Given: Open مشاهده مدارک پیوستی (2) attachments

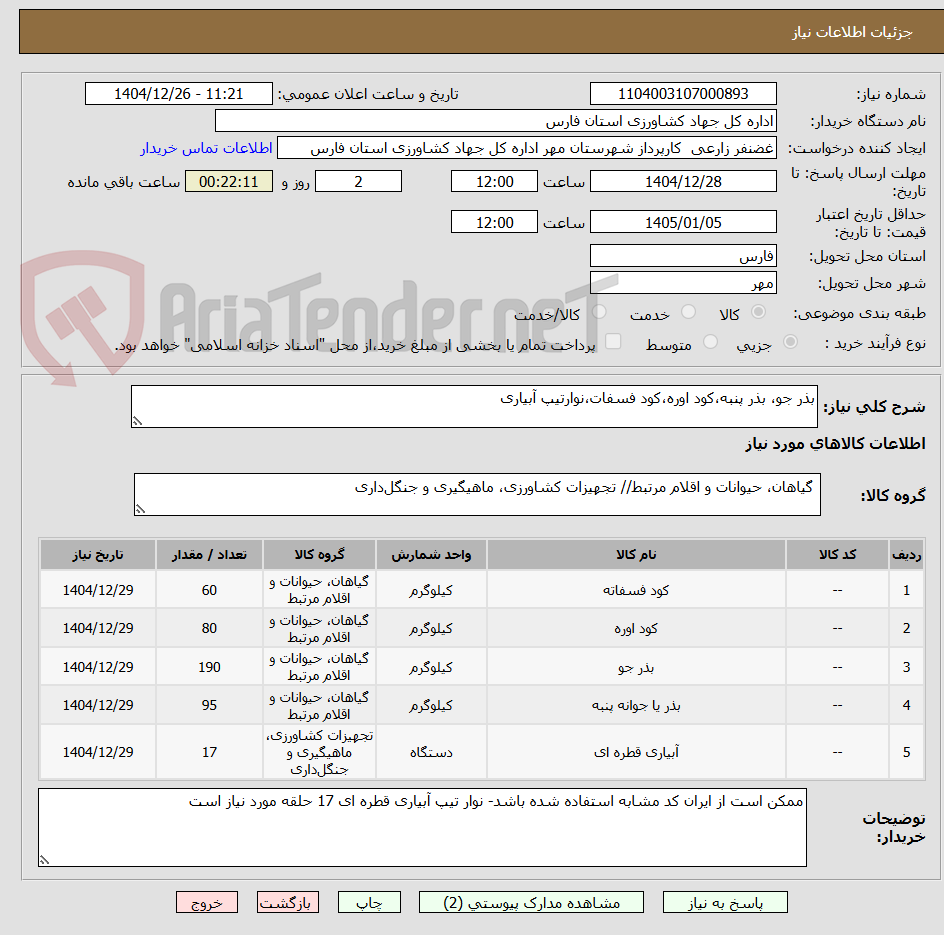Looking at the screenshot, I should pyautogui.click(x=531, y=902).
